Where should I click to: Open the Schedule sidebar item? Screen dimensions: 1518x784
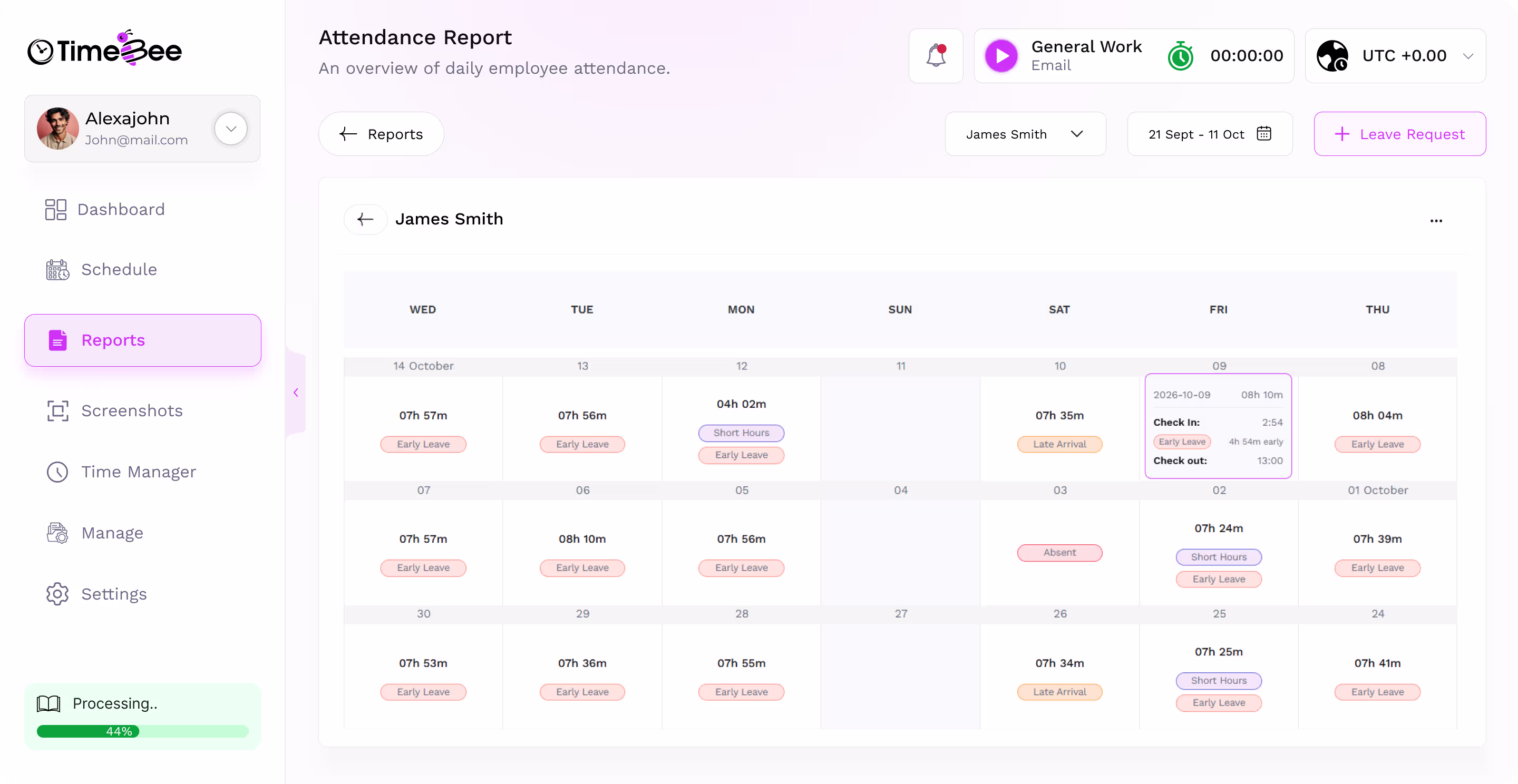(x=103, y=270)
